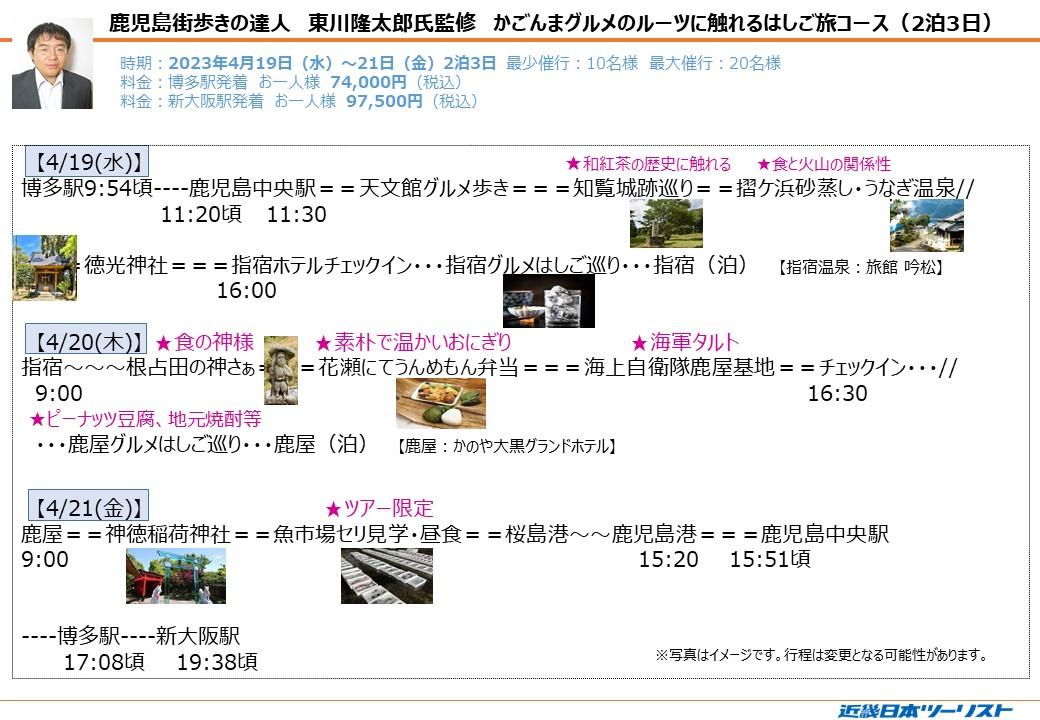Click the text 指宿ホテルチェックイン

click(322, 265)
